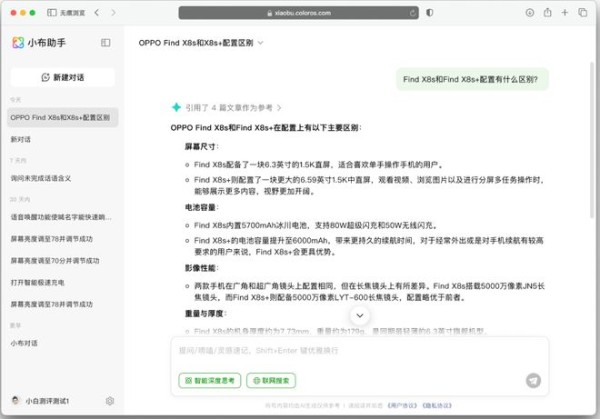The height and width of the screenshot is (419, 600).
Task: Open the 新对话 conversation
Action: [21, 139]
